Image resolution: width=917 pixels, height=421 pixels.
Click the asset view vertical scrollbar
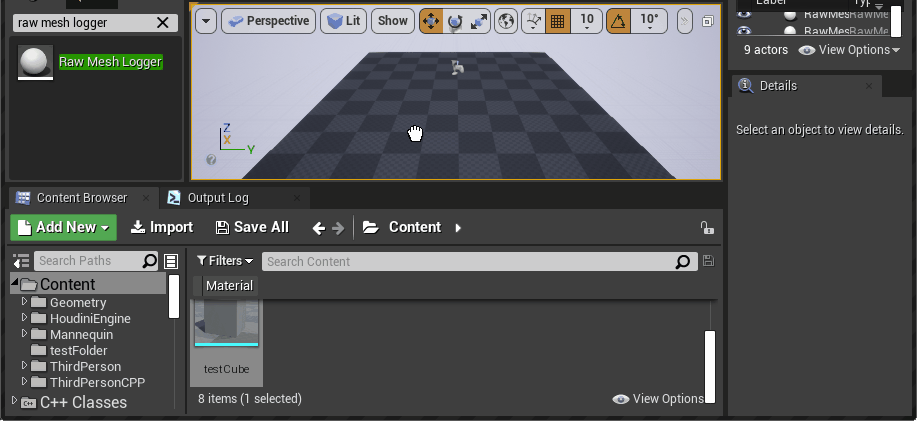tap(710, 367)
